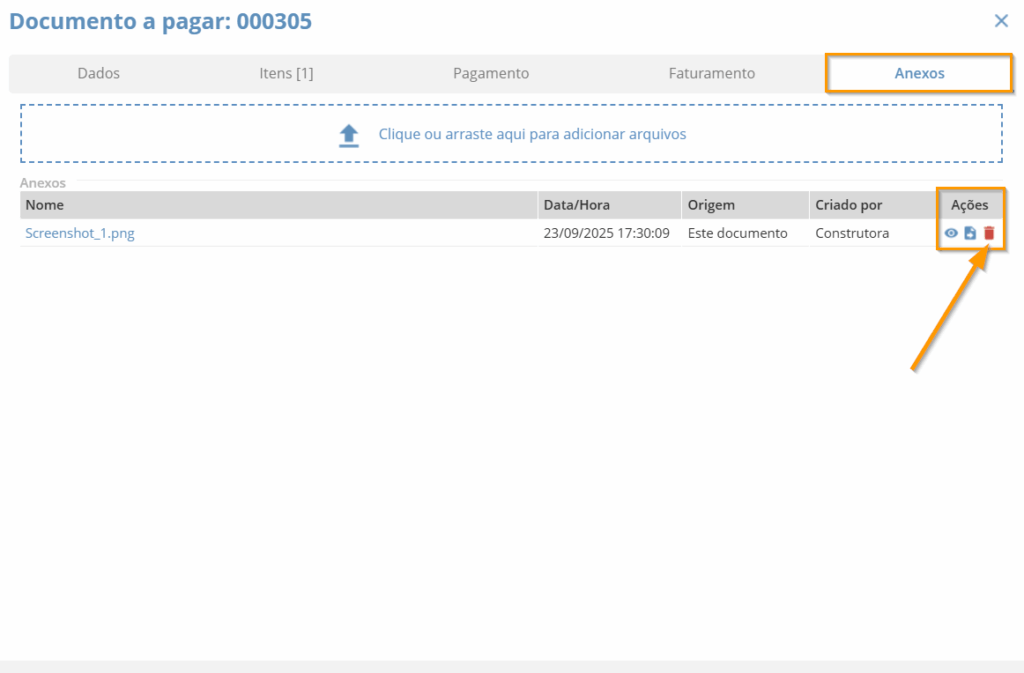Viewport: 1024px width, 673px height.
Task: Go to the Pagamento tab
Action: pos(491,73)
